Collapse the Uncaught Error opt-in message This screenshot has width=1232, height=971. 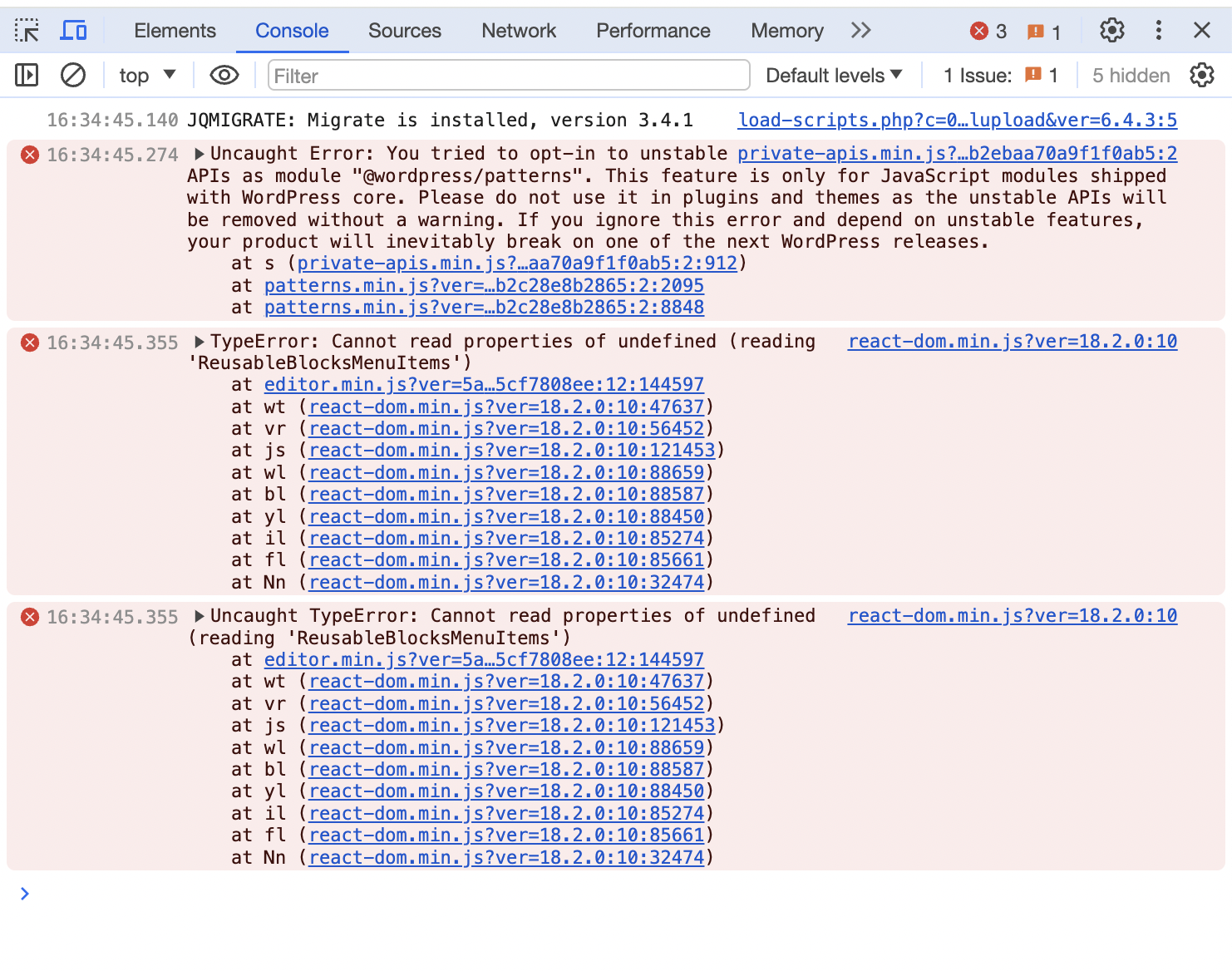[200, 154]
